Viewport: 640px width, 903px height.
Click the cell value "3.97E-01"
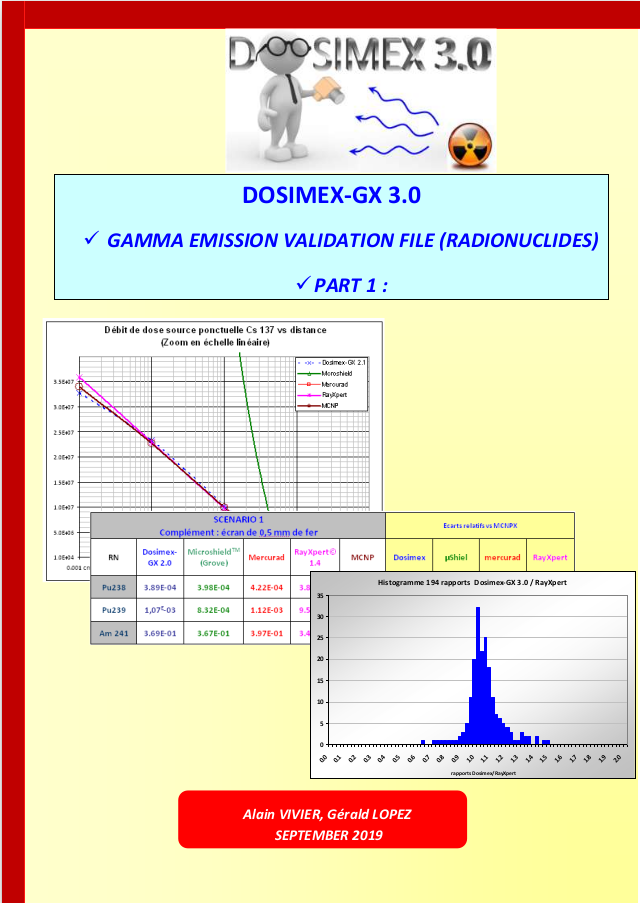(x=266, y=633)
